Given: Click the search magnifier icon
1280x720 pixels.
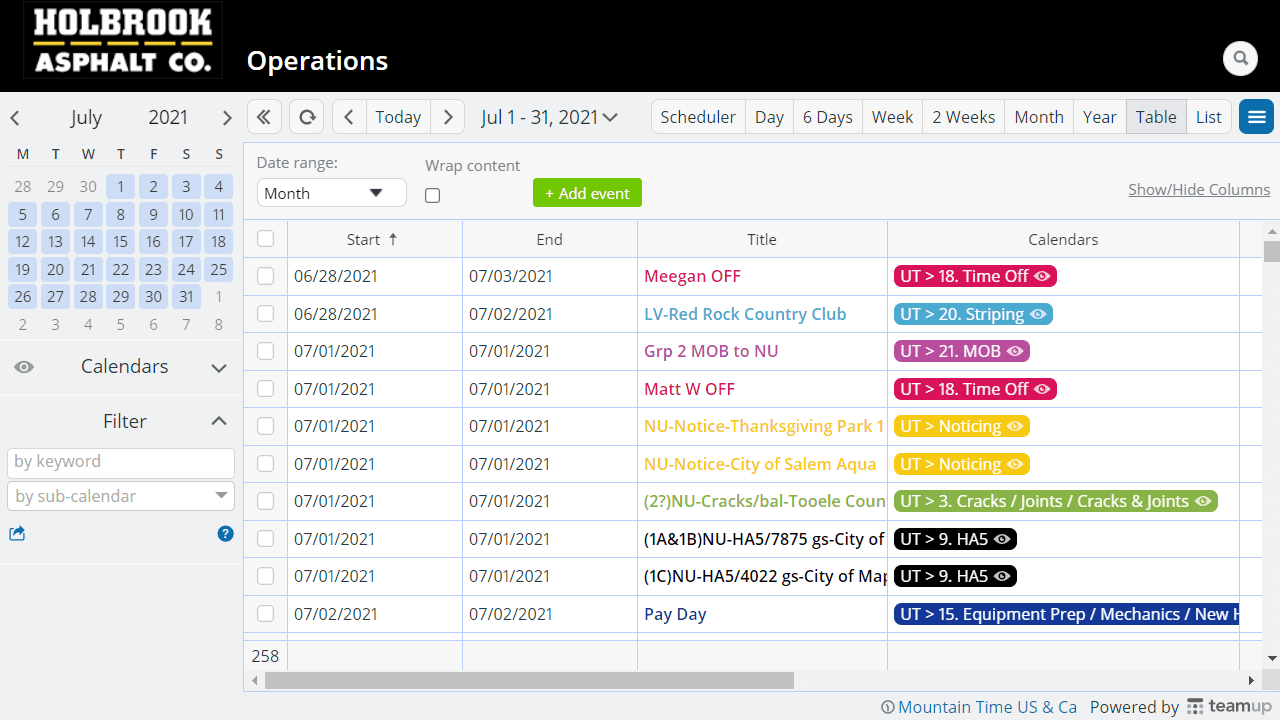Looking at the screenshot, I should point(1240,59).
